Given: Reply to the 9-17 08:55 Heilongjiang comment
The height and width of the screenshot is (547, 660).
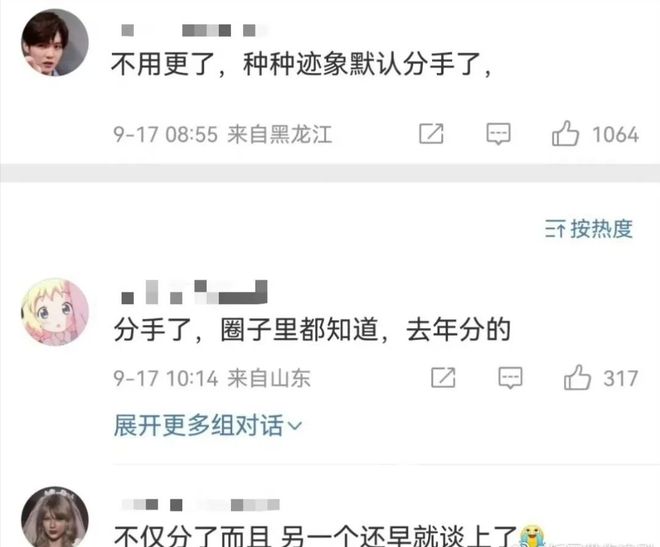Looking at the screenshot, I should (x=499, y=134).
